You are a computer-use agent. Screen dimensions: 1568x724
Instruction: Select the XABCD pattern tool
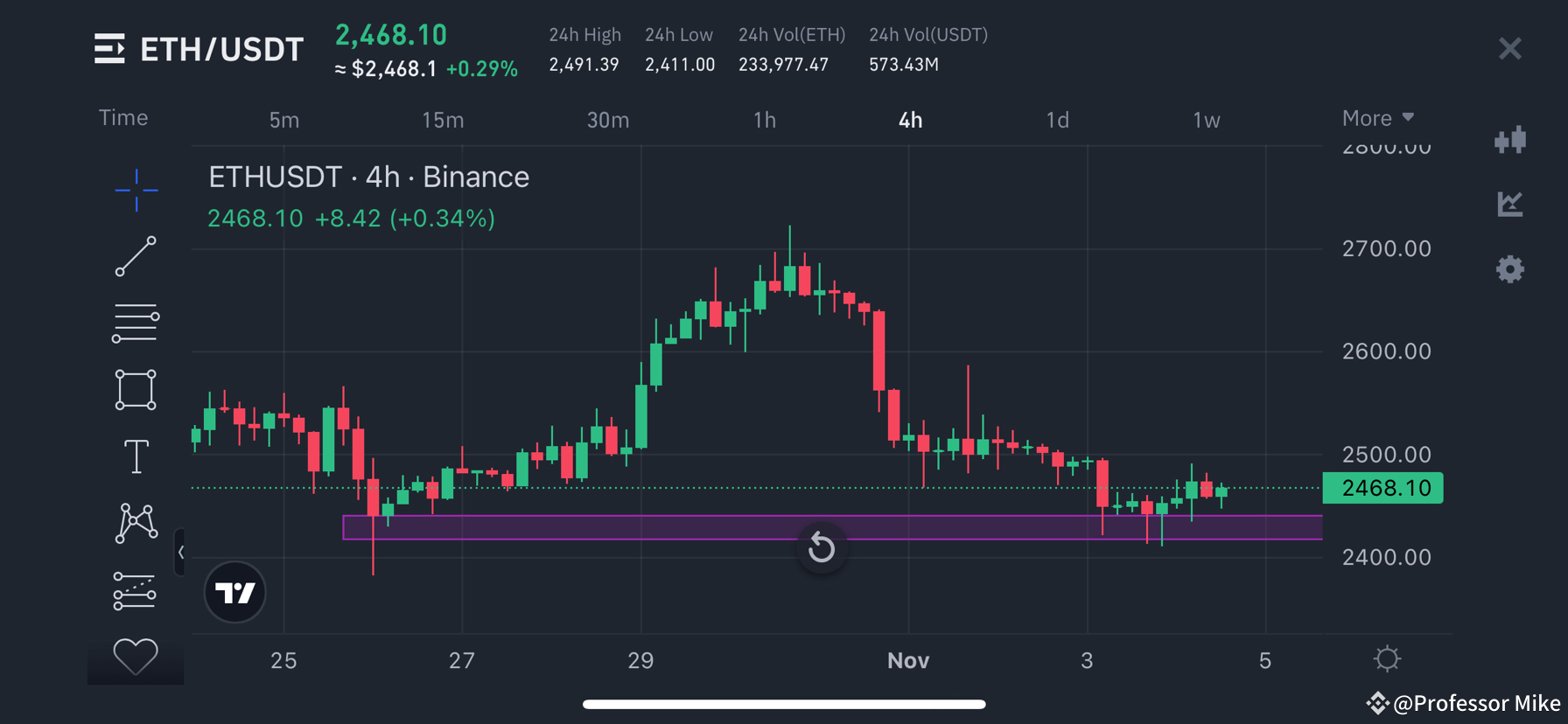pos(136,523)
